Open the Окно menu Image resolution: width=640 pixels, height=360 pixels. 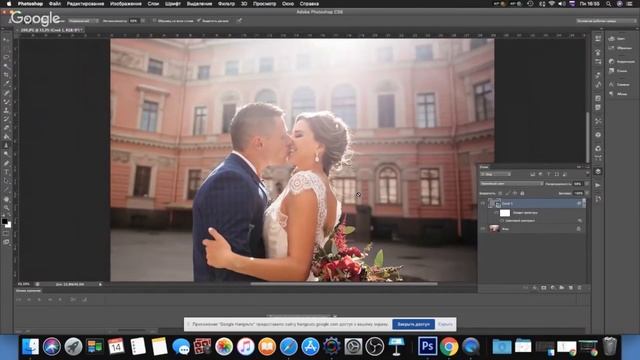[x=288, y=4]
